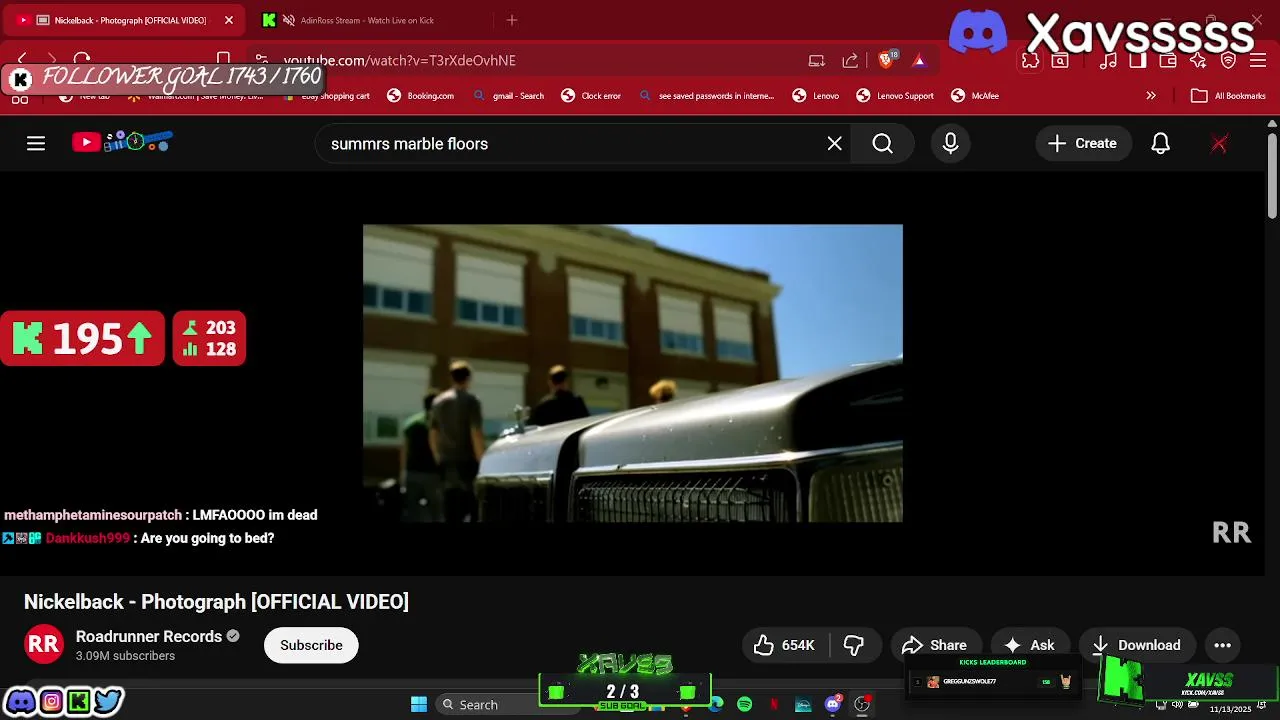Open Leo AI sparkle icon
The image size is (1280, 720).
(1198, 60)
